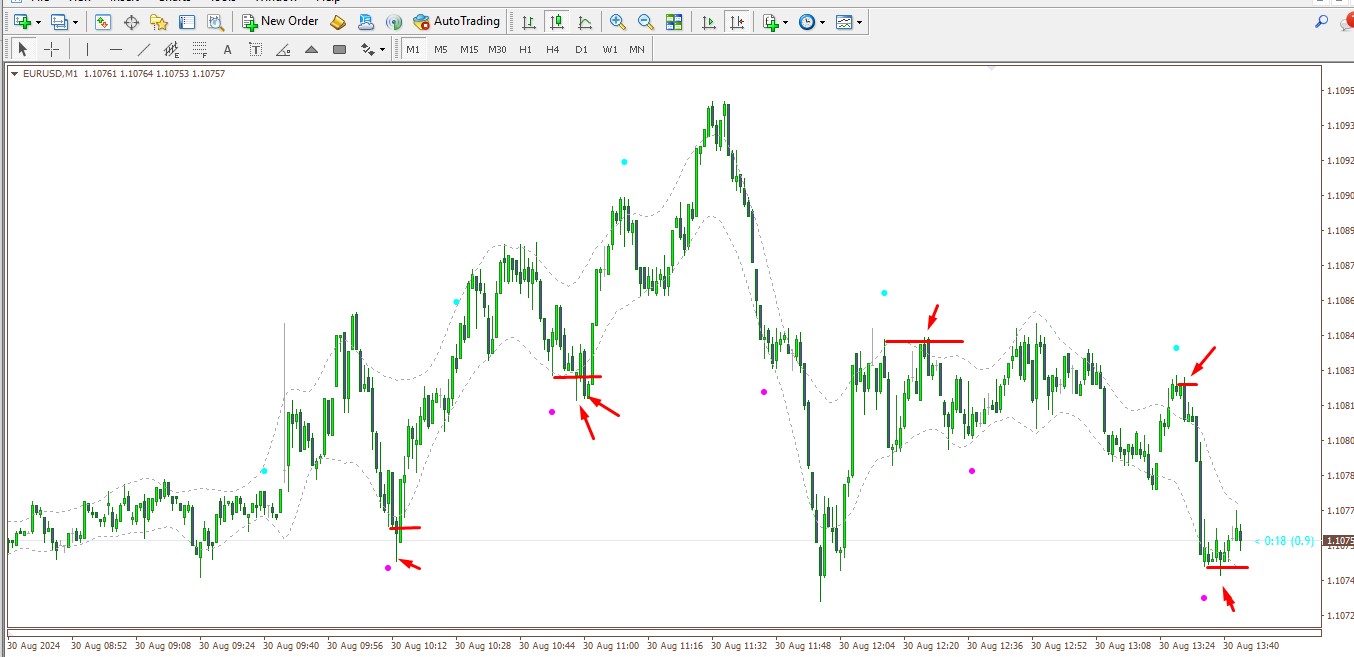Draw a vertical line on the chart
The width and height of the screenshot is (1354, 657).
[x=88, y=49]
